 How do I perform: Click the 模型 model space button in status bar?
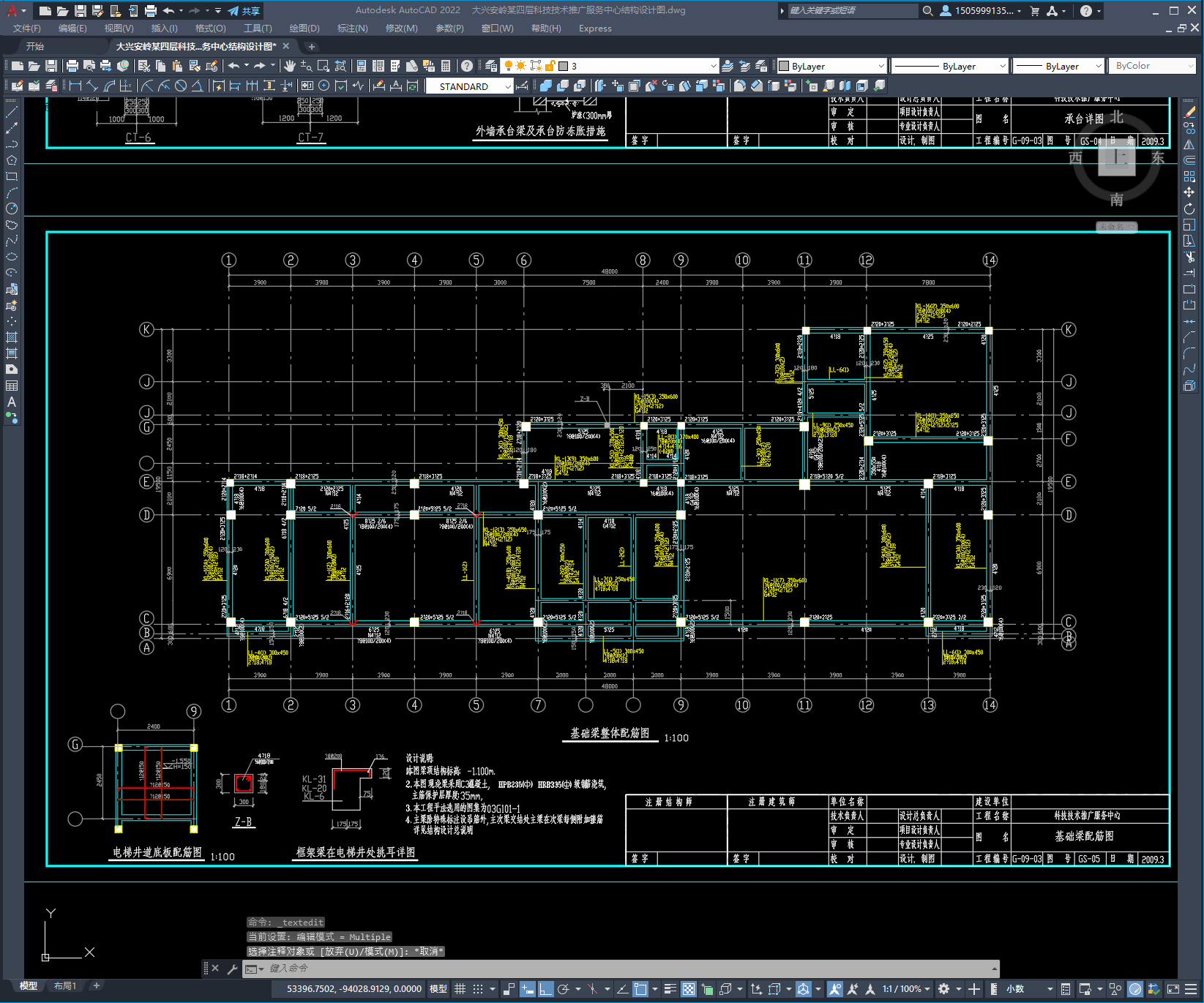pos(438,989)
